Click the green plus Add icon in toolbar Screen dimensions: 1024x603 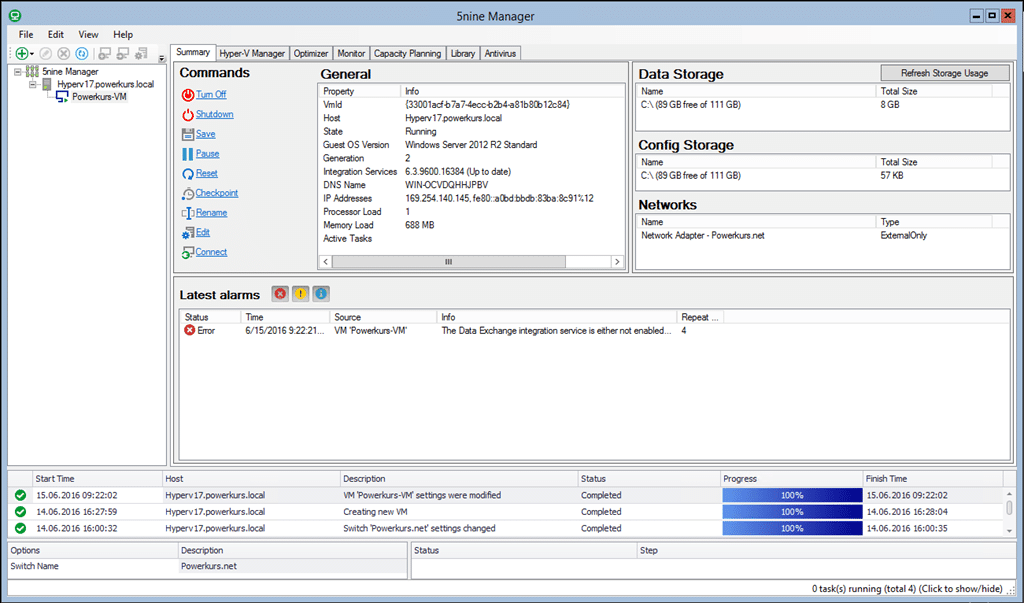[22, 54]
